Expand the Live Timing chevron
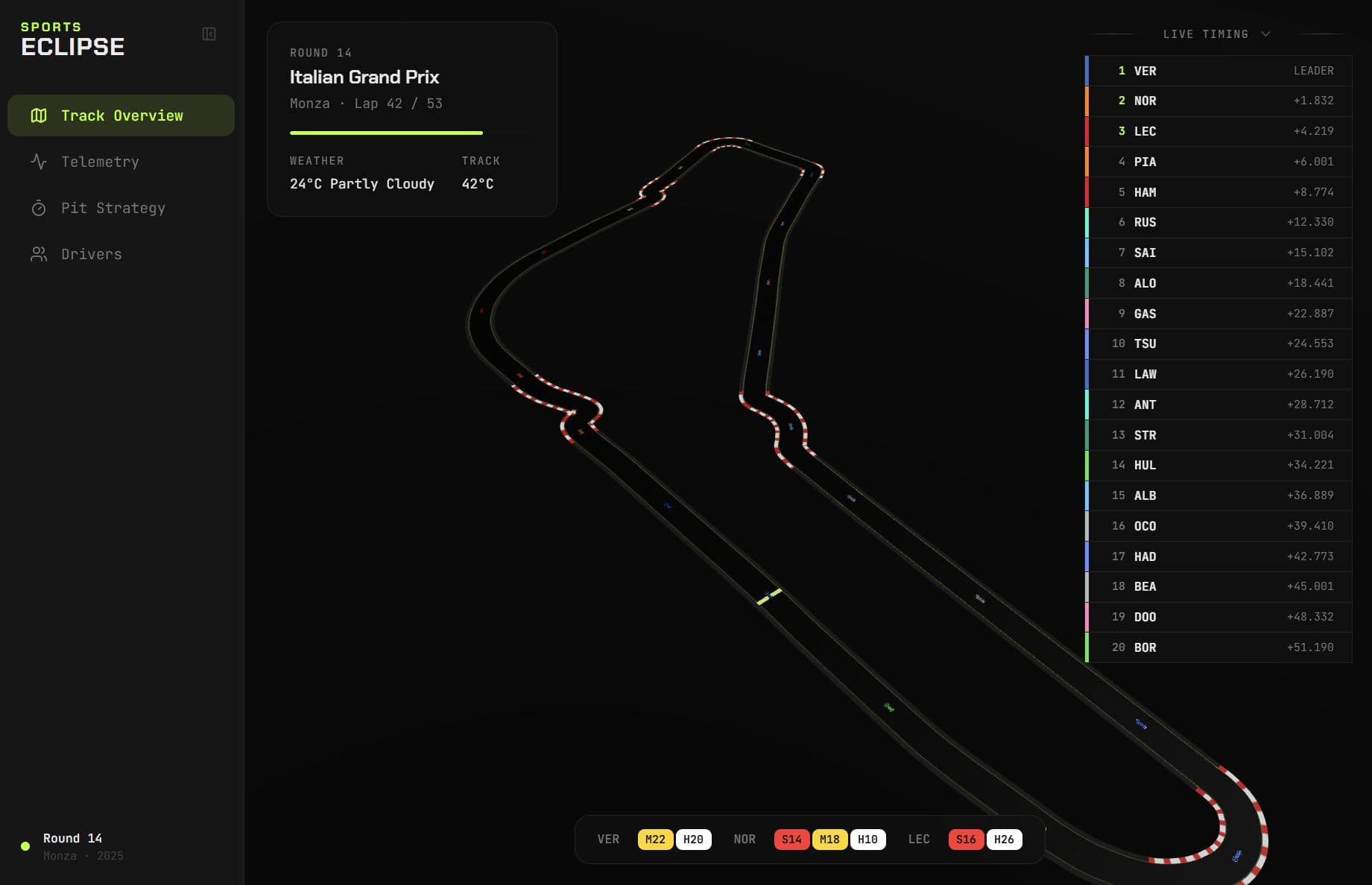The width and height of the screenshot is (1372, 885). [1265, 34]
